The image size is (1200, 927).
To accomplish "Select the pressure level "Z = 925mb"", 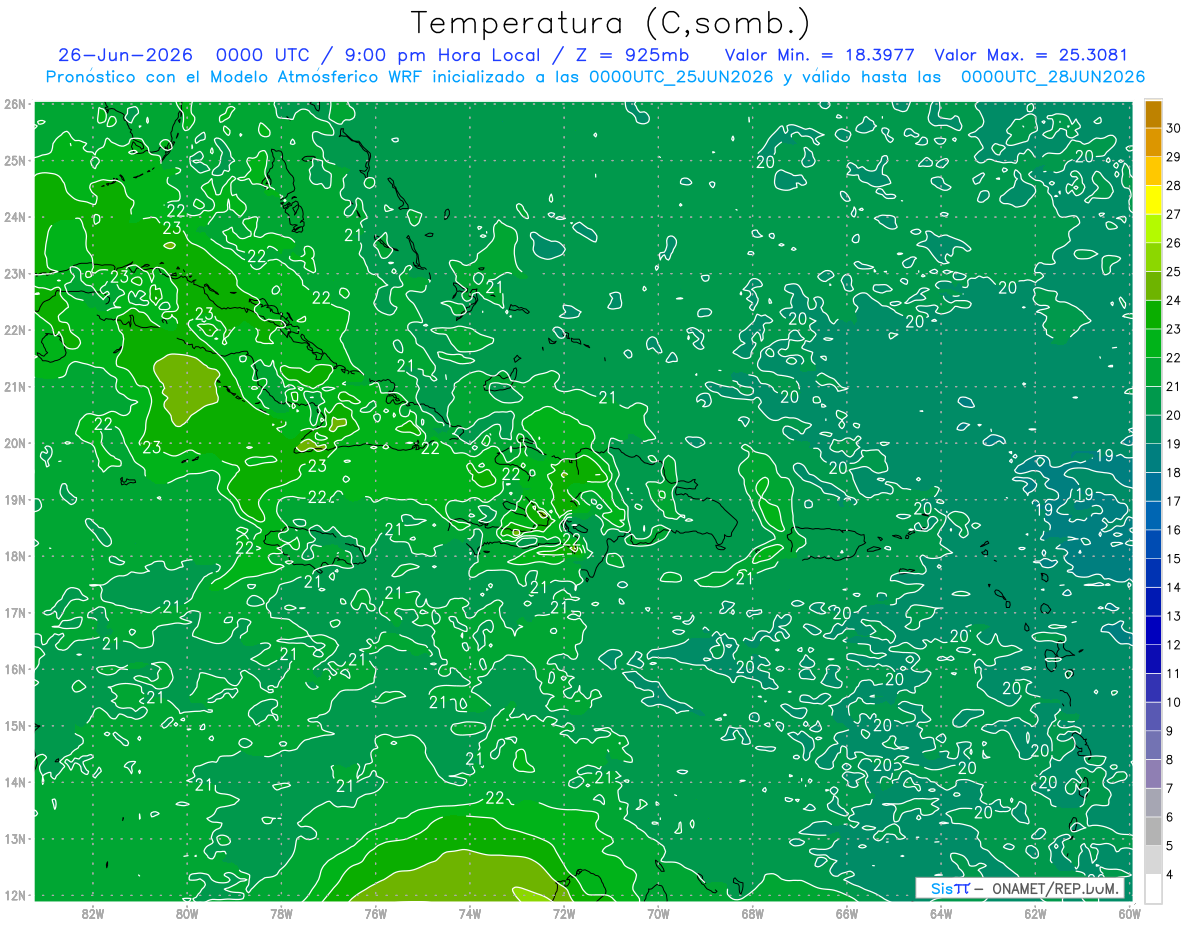I will pyautogui.click(x=630, y=55).
